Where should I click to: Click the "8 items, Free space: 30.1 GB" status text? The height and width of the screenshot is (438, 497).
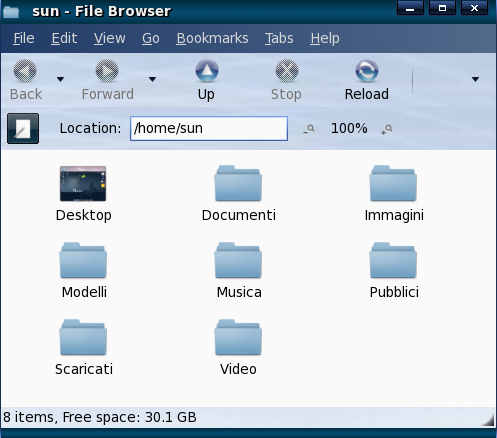tap(100, 417)
